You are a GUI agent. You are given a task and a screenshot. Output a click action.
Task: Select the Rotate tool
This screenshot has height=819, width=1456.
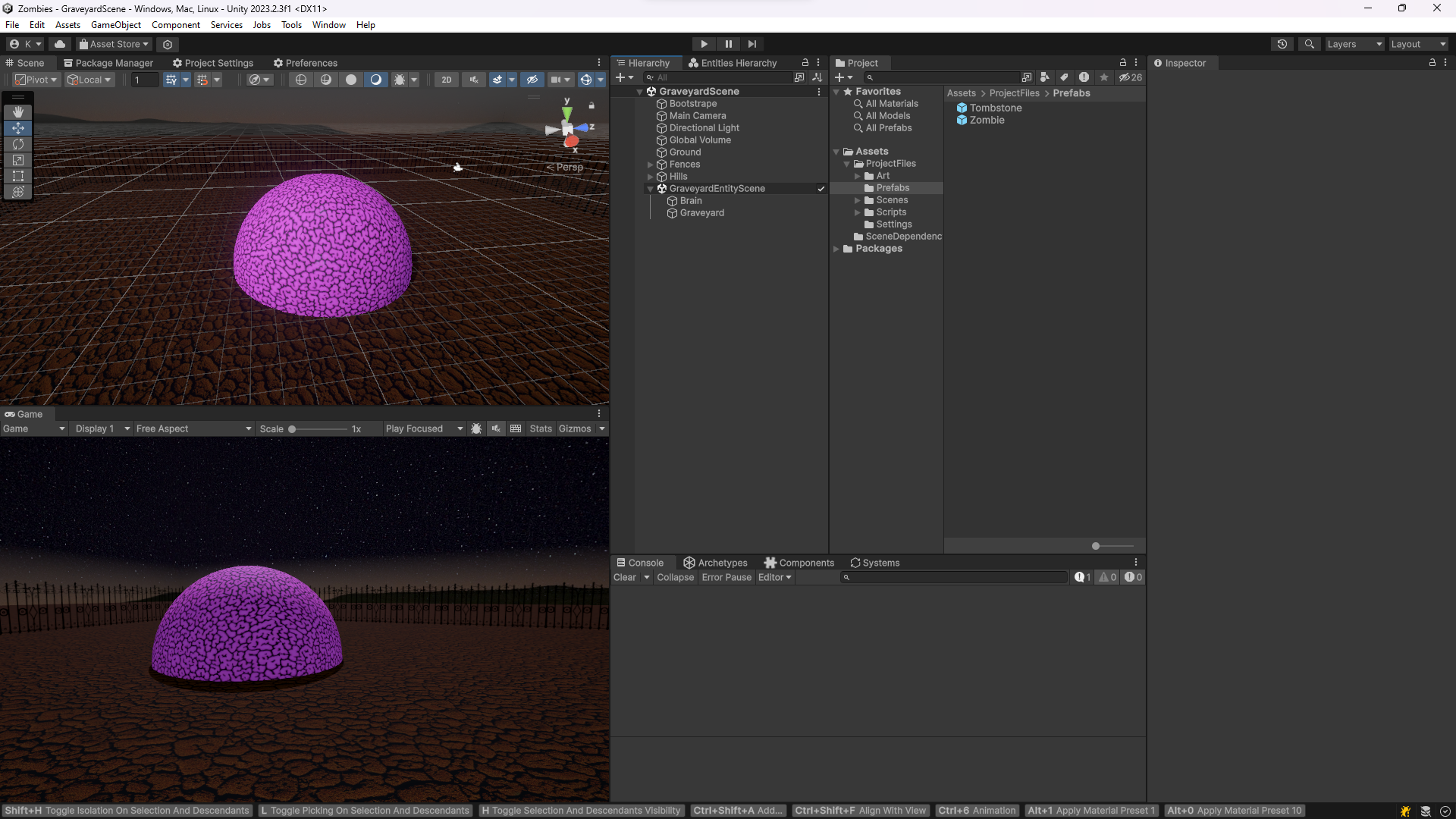tap(18, 144)
